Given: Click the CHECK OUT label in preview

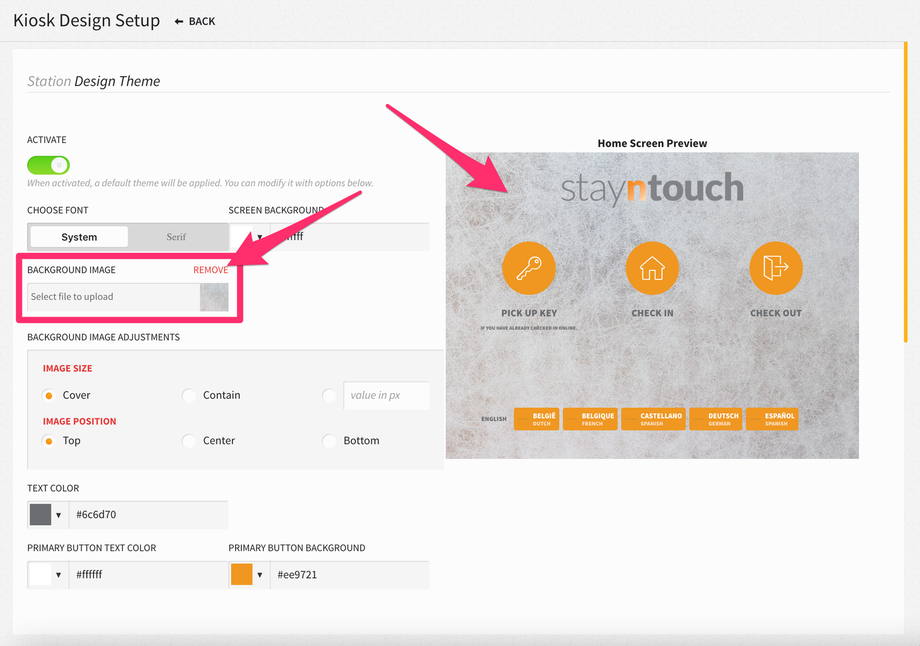Looking at the screenshot, I should pos(776,313).
